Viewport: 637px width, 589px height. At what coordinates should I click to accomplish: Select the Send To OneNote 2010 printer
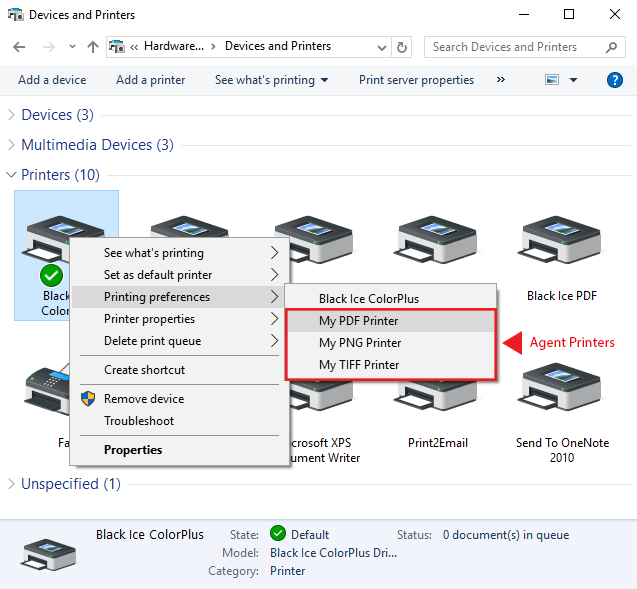(561, 385)
